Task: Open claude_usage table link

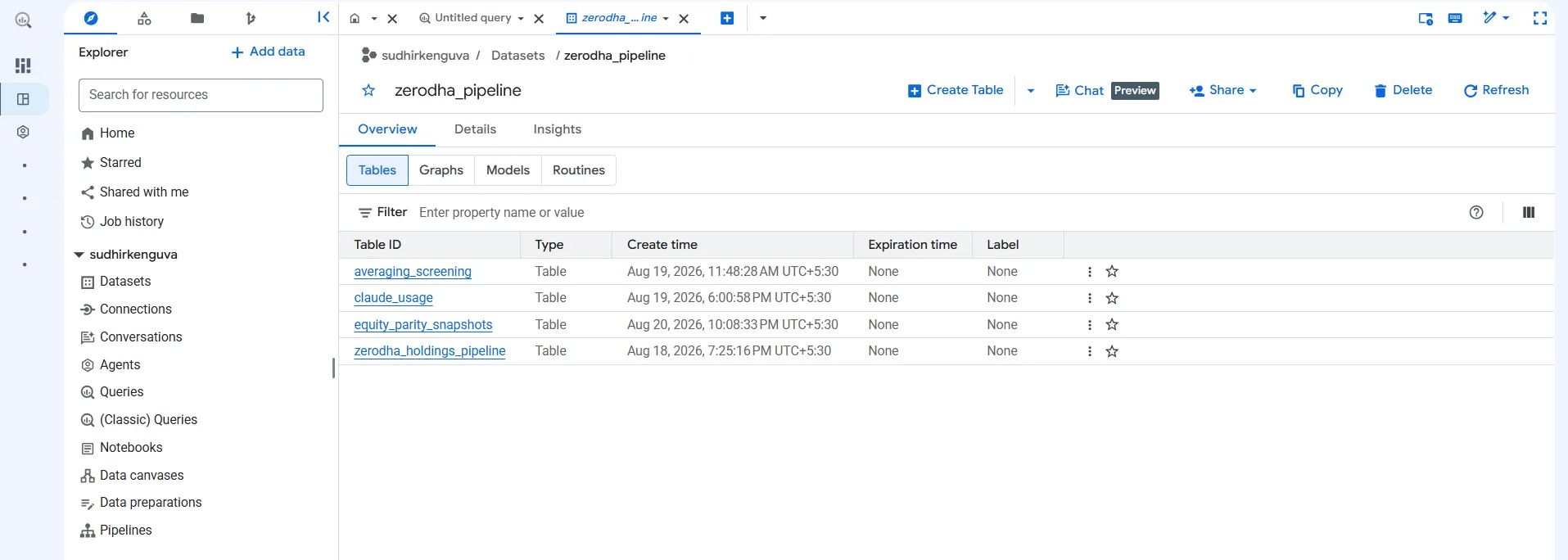Action: pos(393,298)
